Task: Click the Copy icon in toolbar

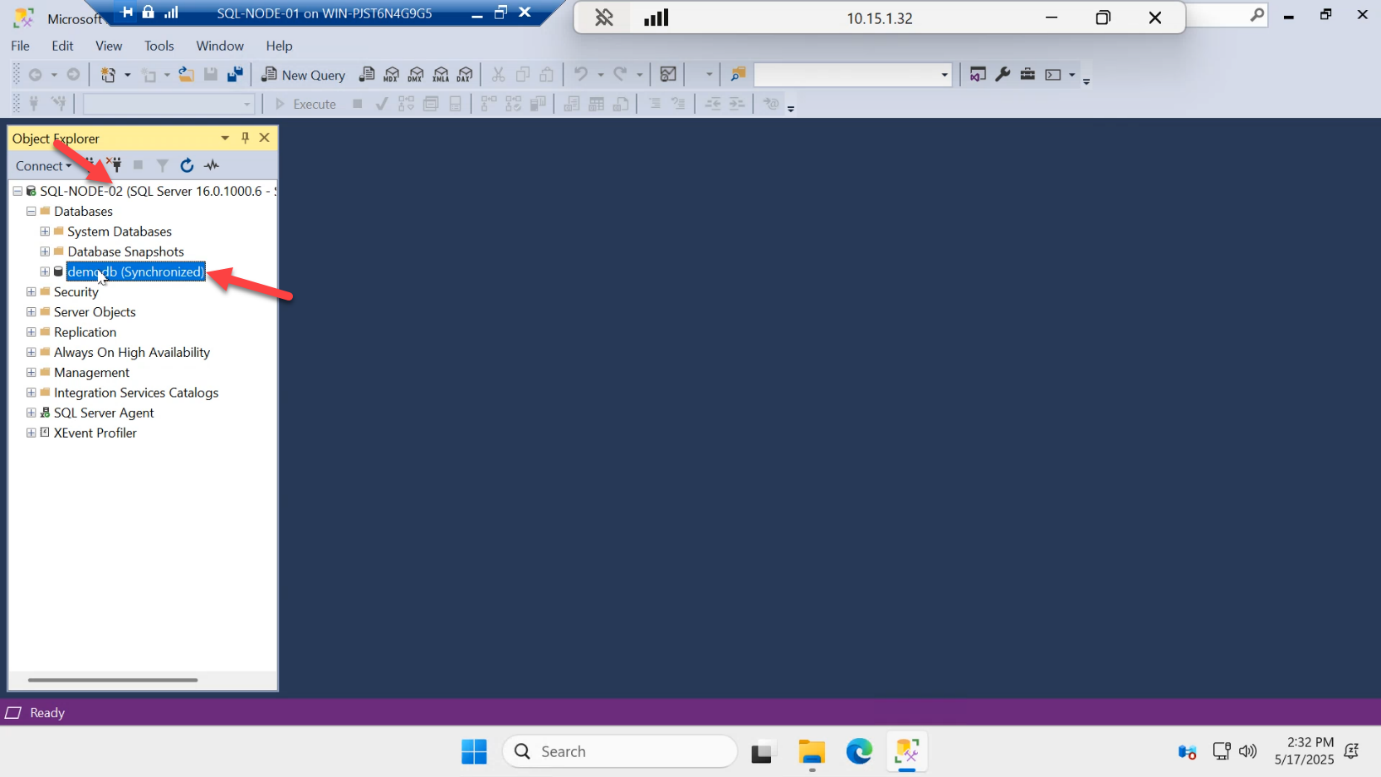Action: pyautogui.click(x=522, y=75)
